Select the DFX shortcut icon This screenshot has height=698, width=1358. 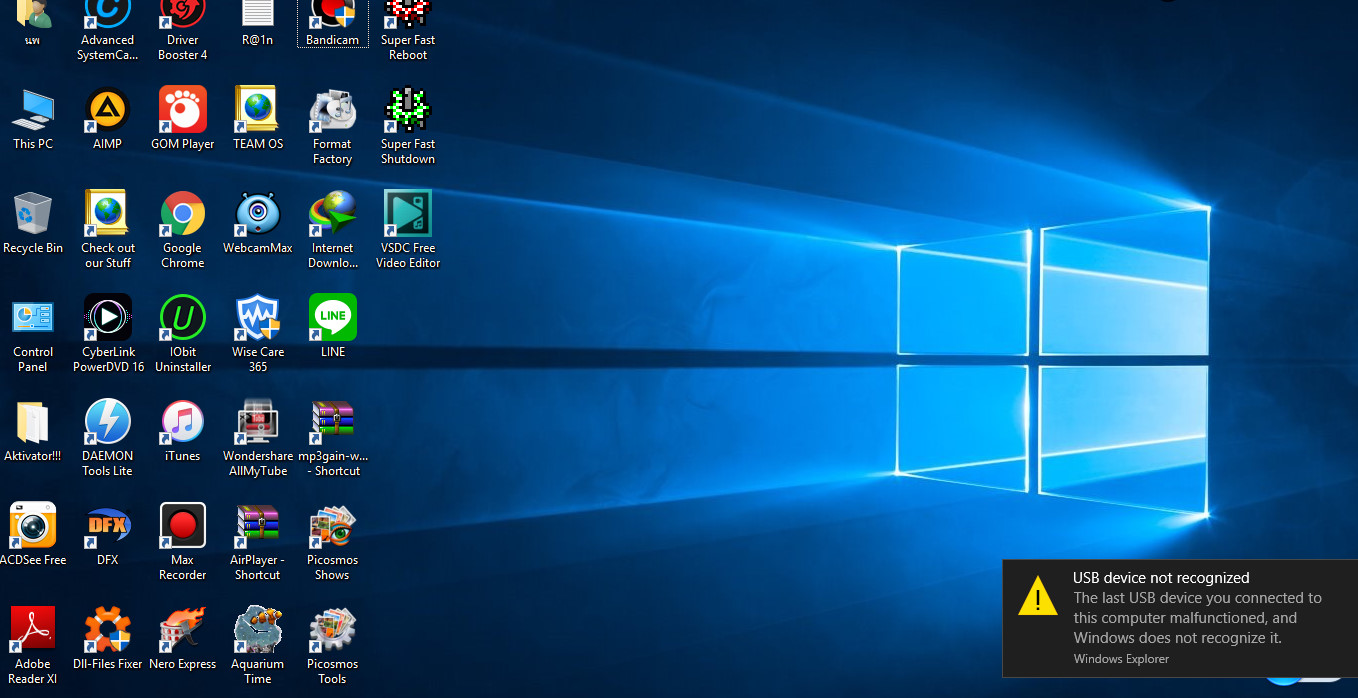(108, 526)
